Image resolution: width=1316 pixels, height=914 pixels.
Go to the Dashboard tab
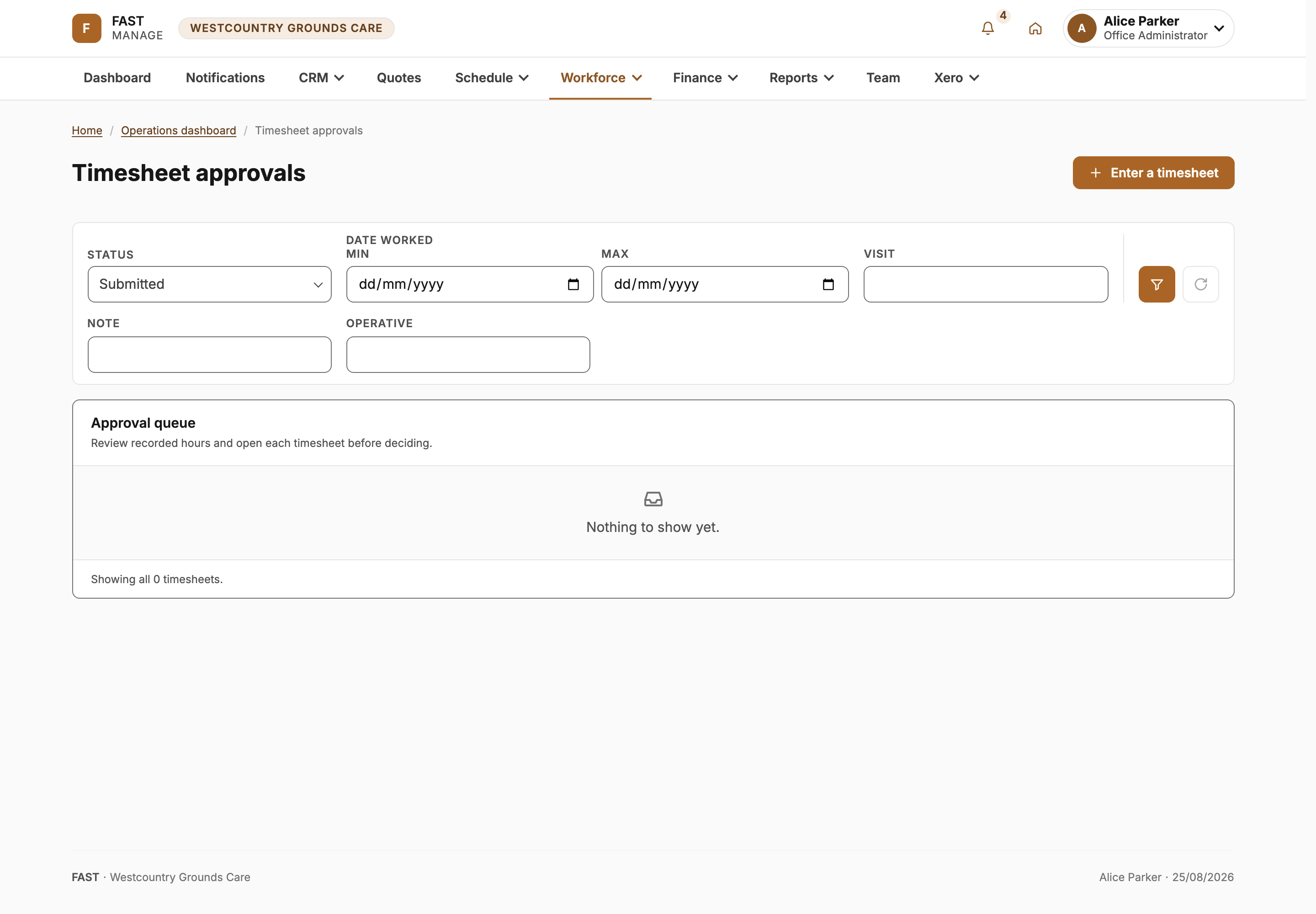point(117,78)
